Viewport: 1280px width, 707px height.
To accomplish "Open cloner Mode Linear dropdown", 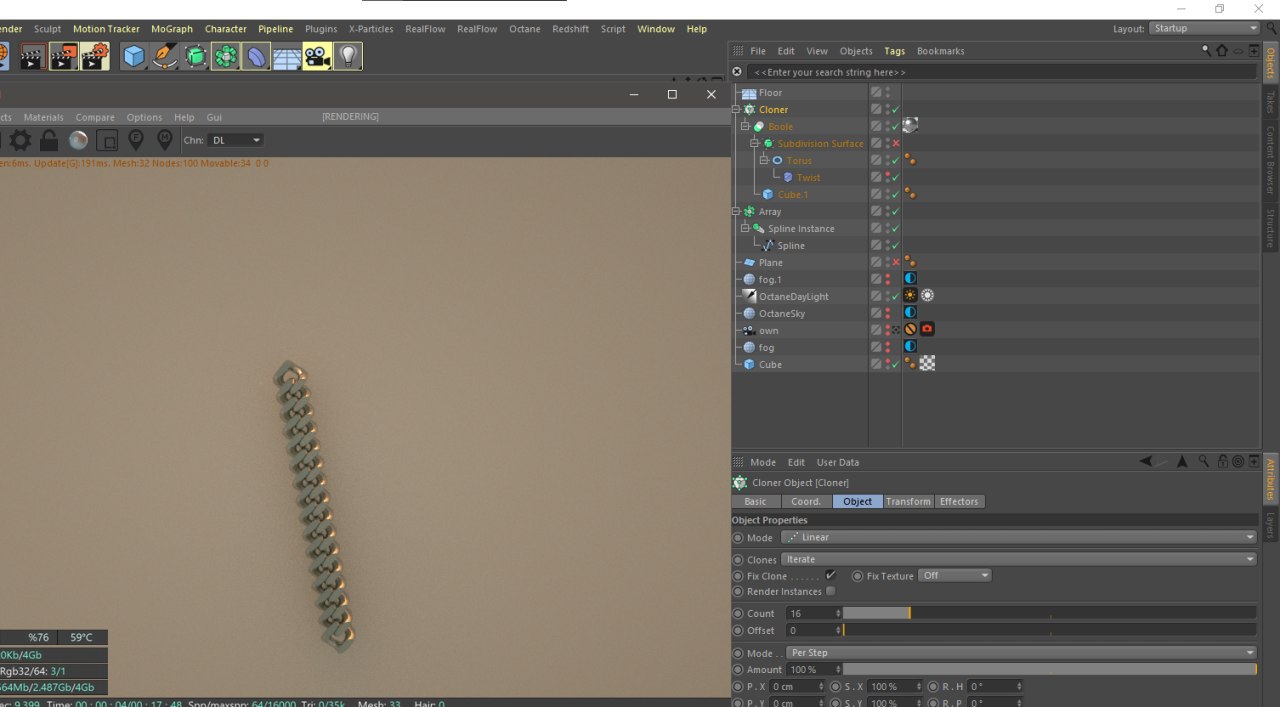I will pyautogui.click(x=1018, y=537).
